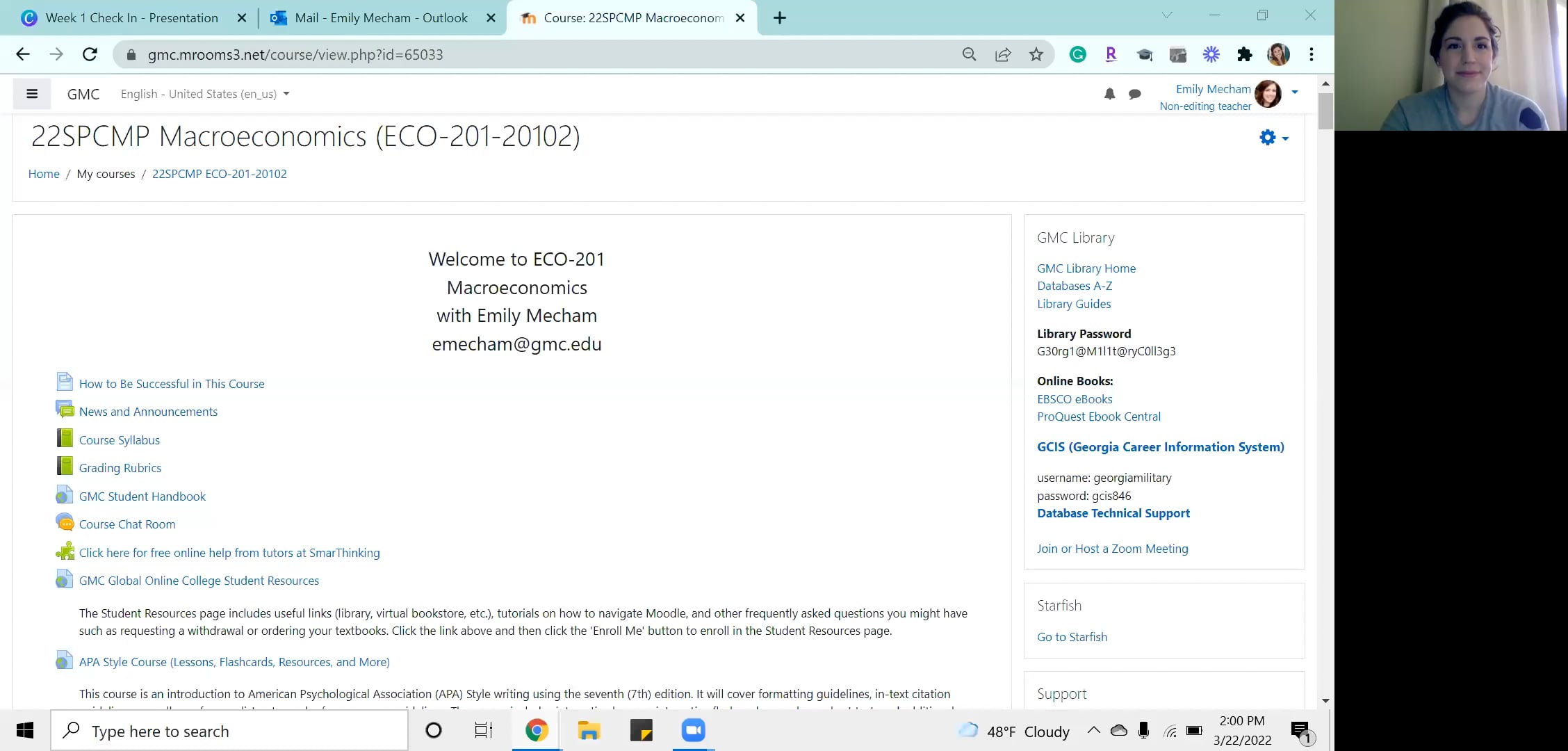This screenshot has width=1568, height=751.
Task: Click the Windows Start button
Action: tap(24, 730)
